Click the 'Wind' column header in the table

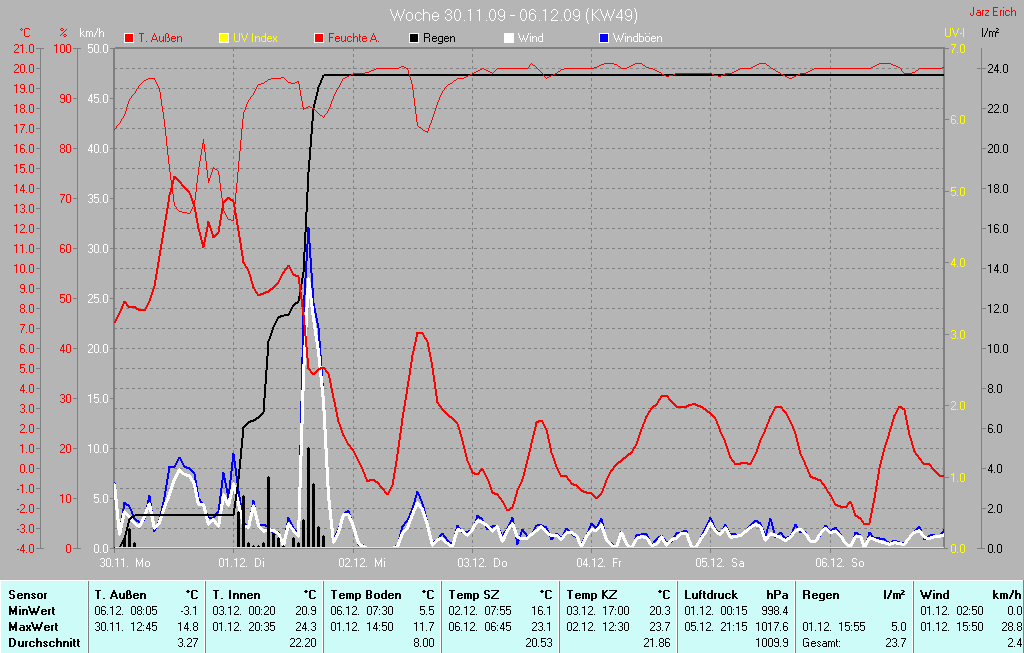pyautogui.click(x=935, y=595)
